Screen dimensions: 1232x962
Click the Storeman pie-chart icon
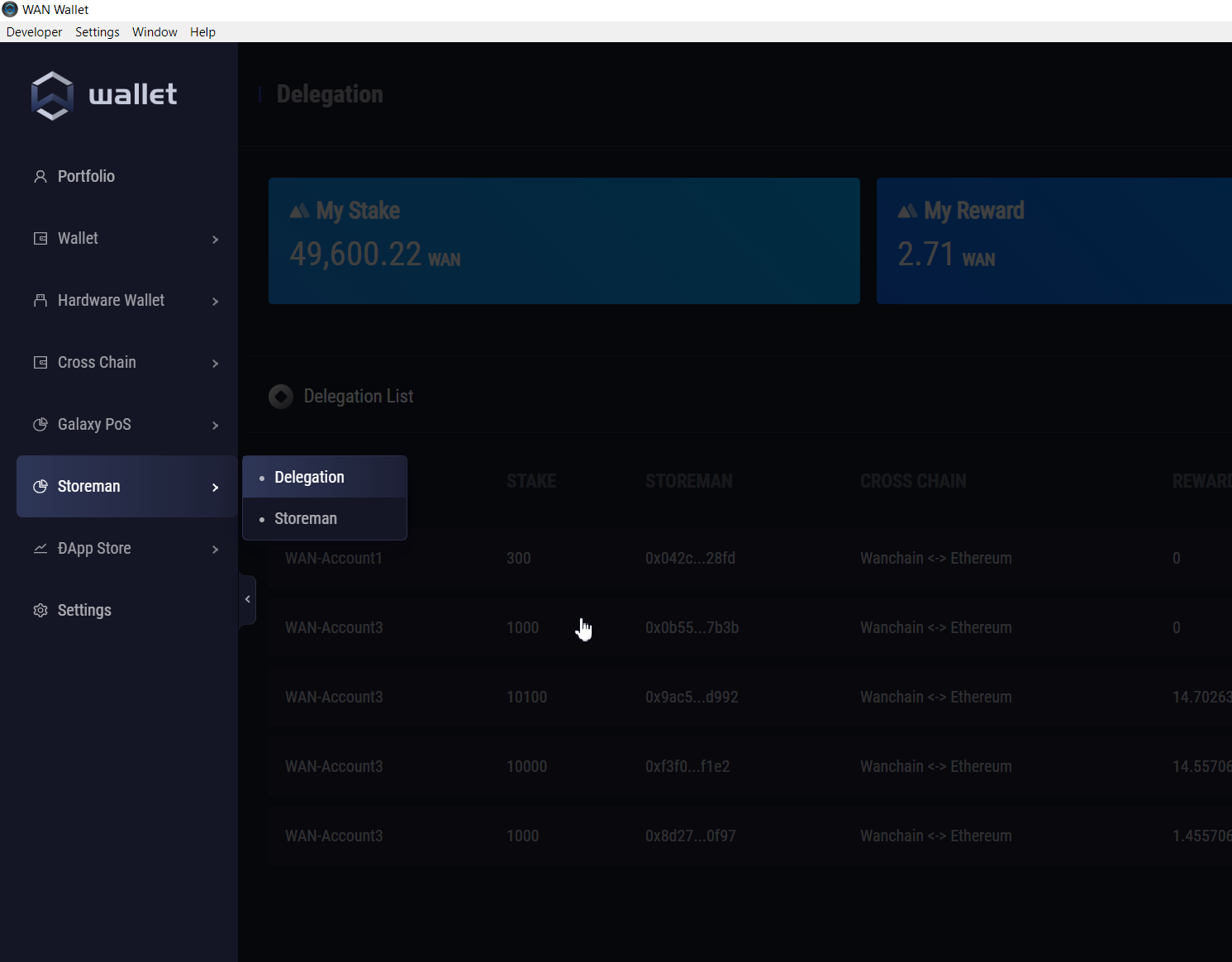[x=40, y=486]
